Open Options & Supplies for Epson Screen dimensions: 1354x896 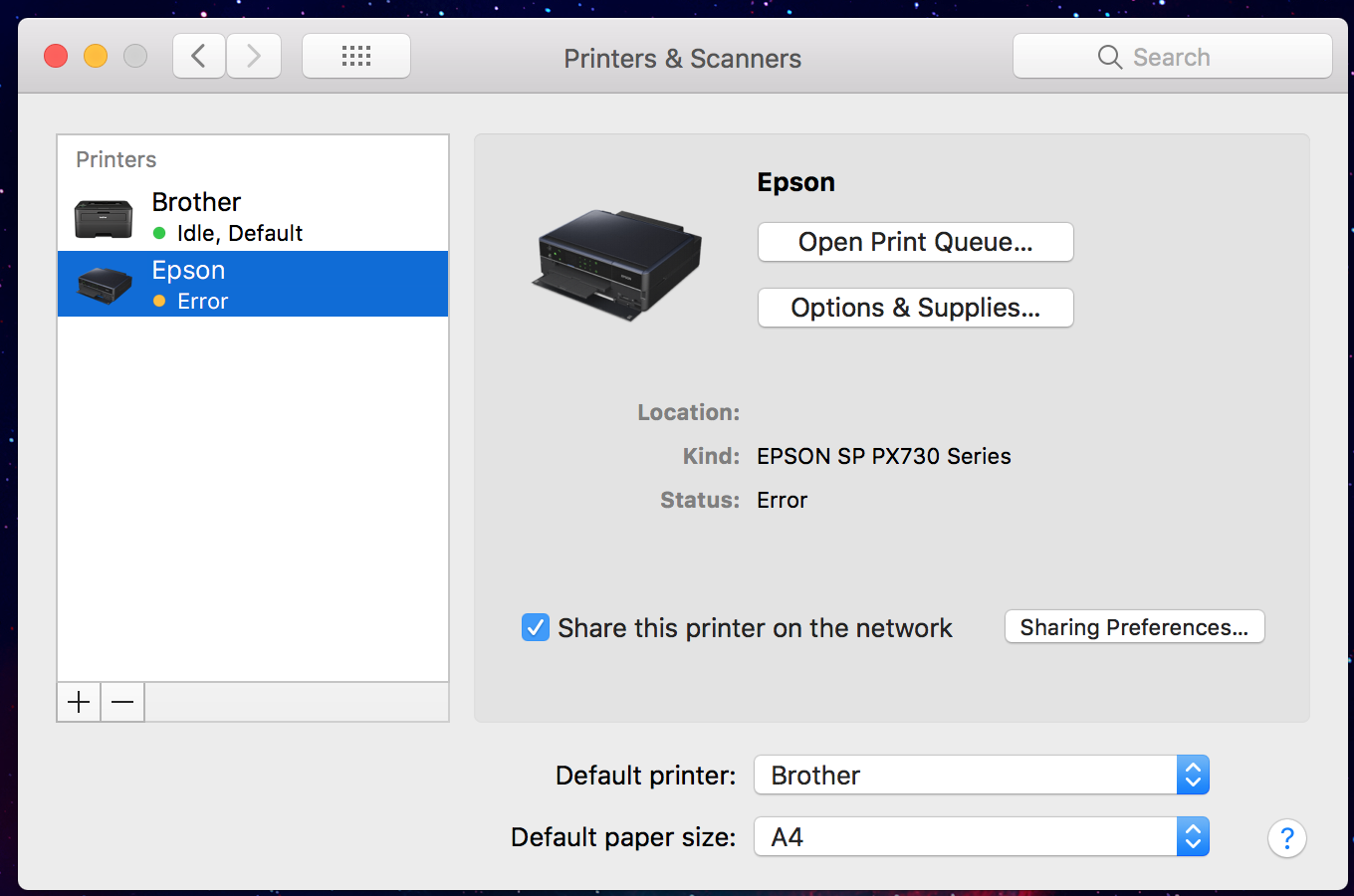(916, 308)
